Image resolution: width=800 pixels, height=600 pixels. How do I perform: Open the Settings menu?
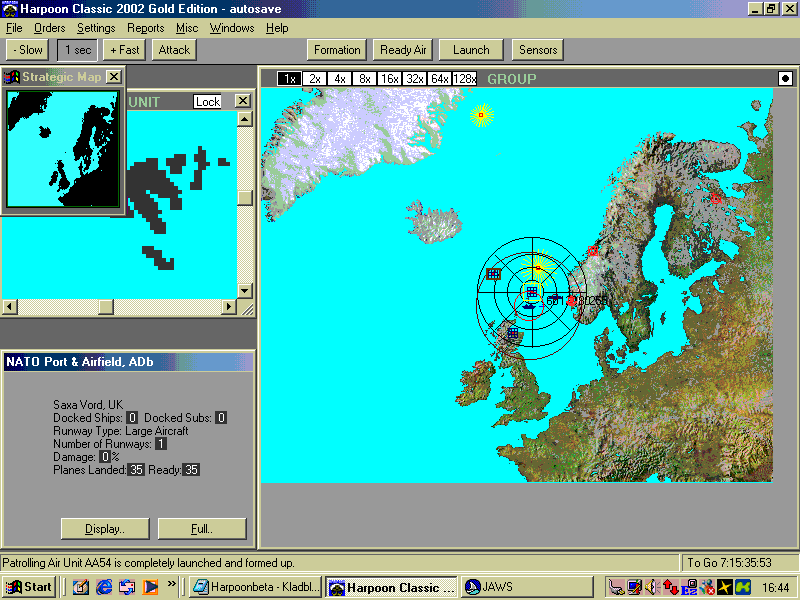[x=96, y=28]
